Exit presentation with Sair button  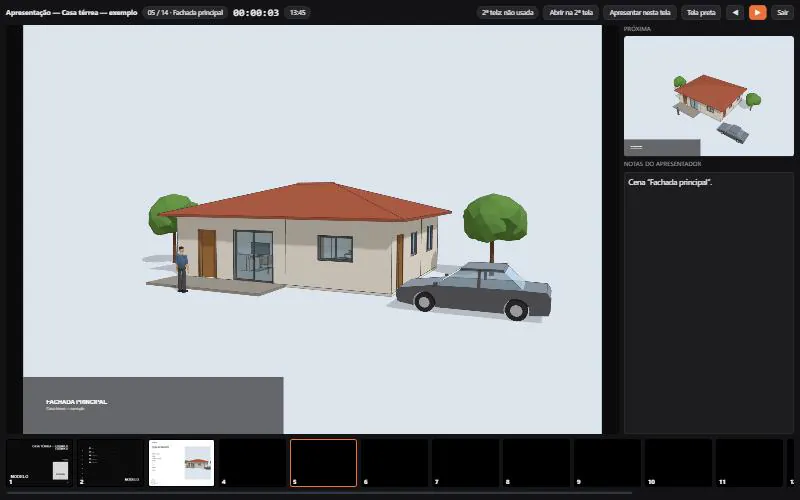(783, 13)
